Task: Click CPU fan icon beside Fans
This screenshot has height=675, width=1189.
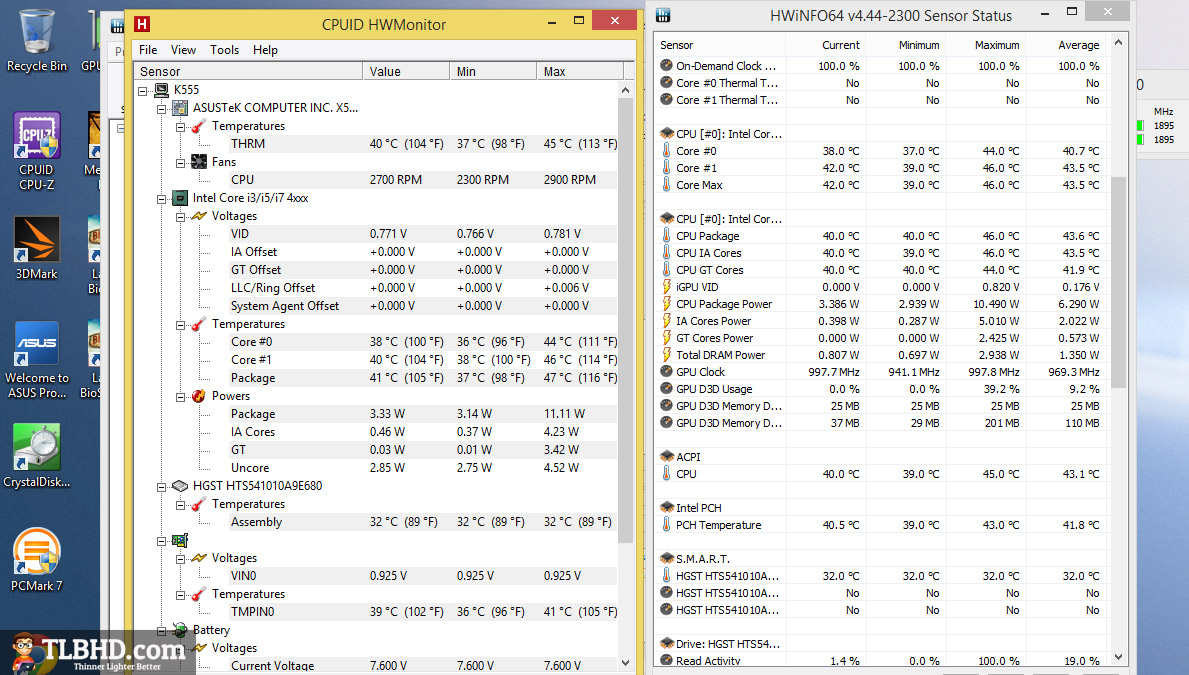Action: [x=199, y=162]
